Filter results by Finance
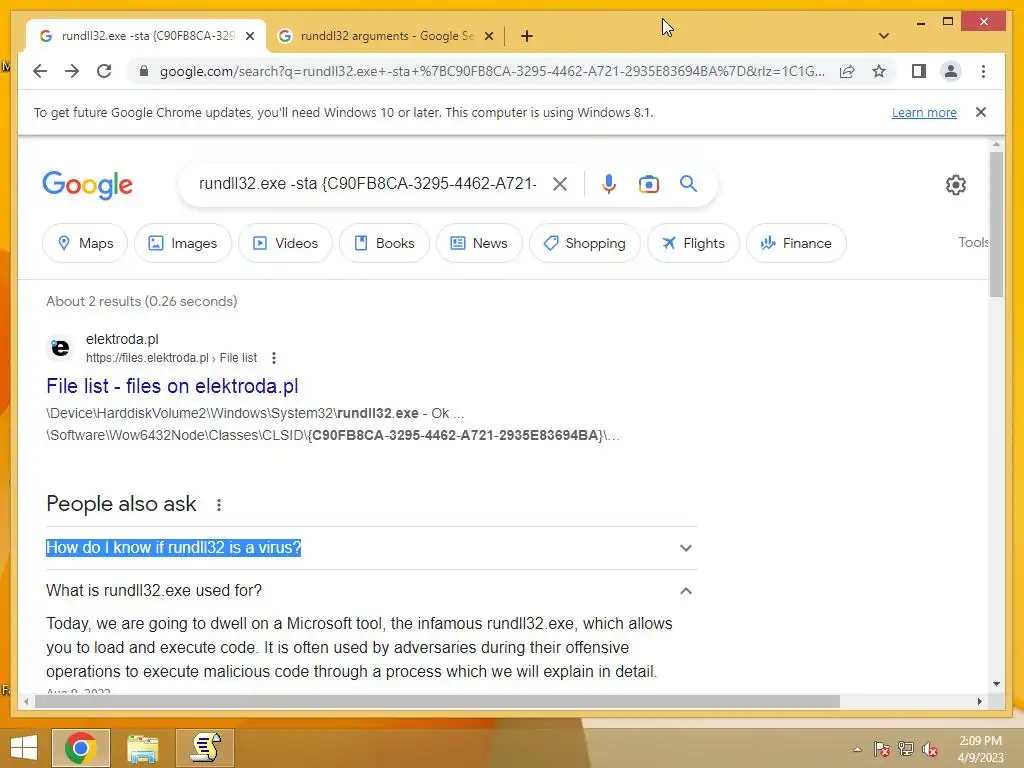The width and height of the screenshot is (1024, 768). pos(796,243)
